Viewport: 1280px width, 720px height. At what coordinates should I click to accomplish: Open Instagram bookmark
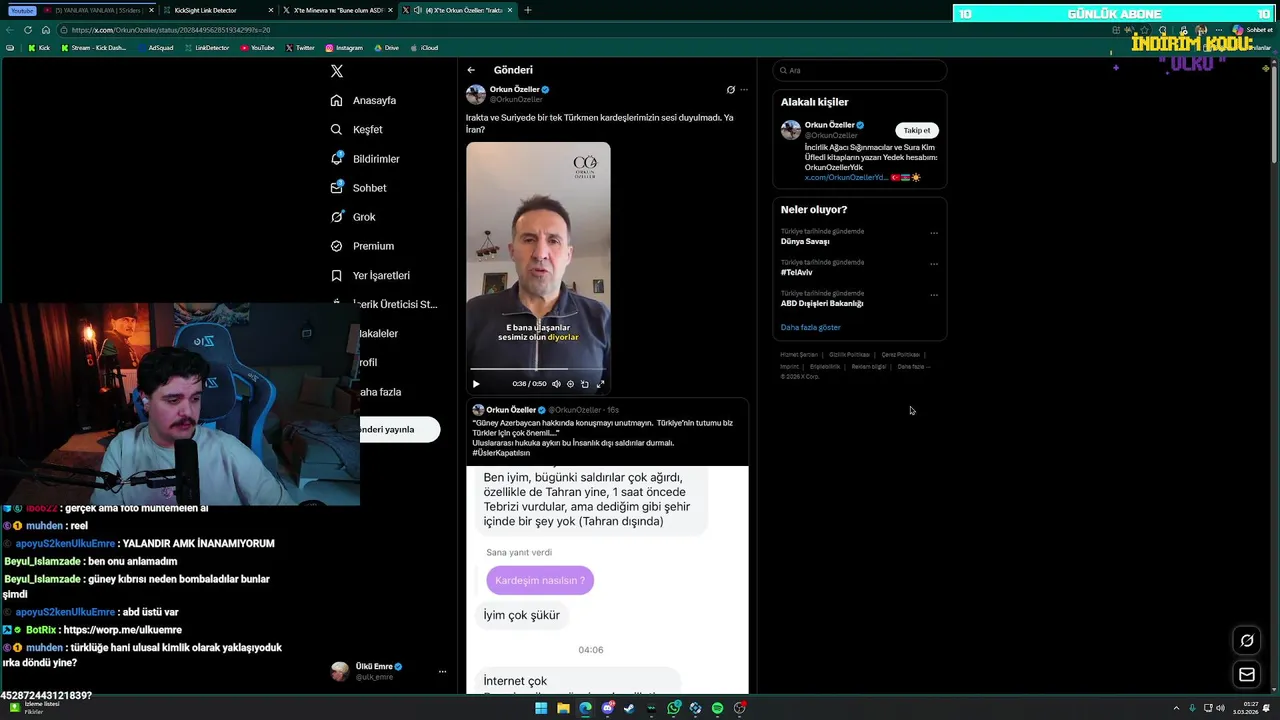coord(344,48)
